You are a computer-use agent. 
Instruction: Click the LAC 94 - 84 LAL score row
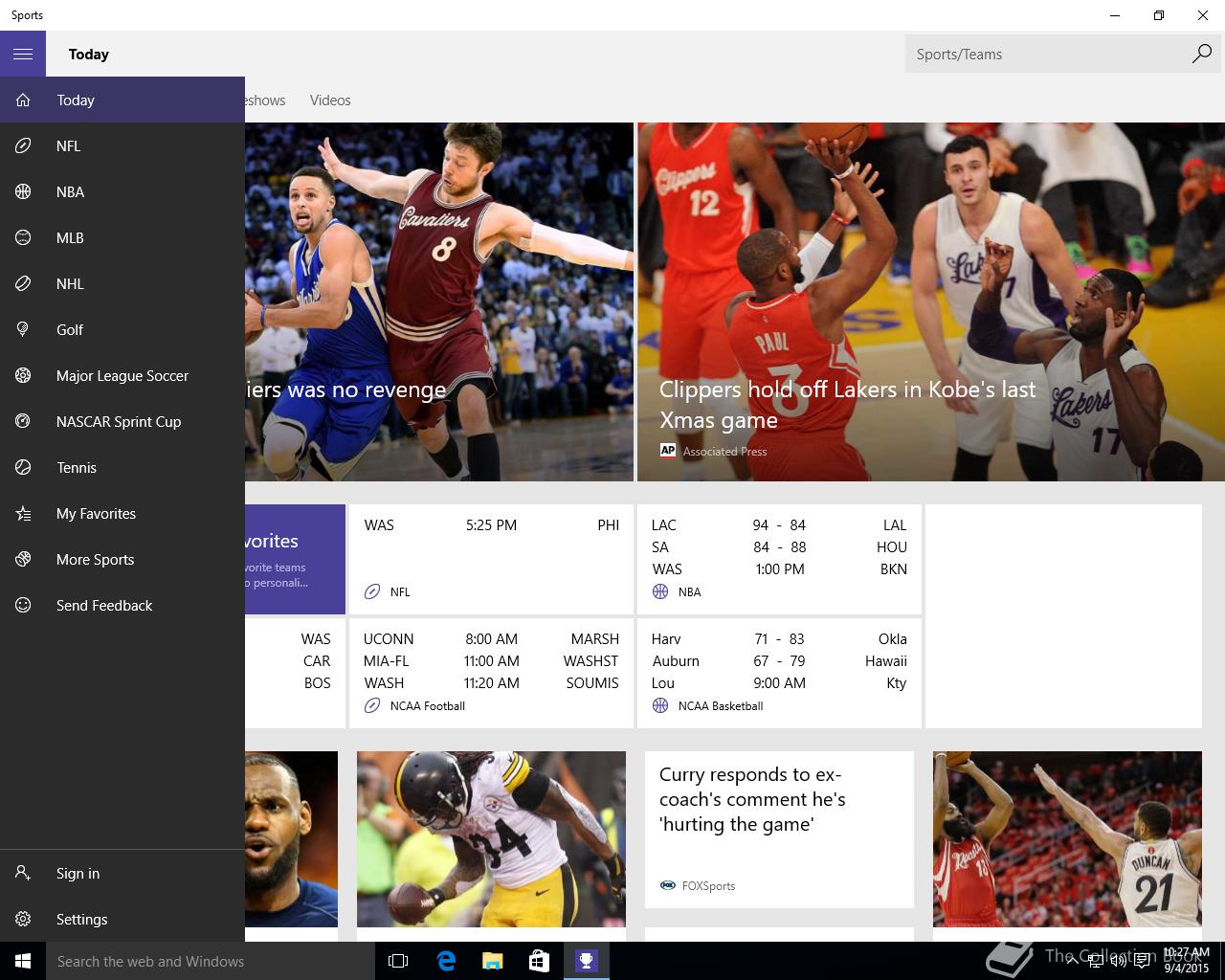779,525
